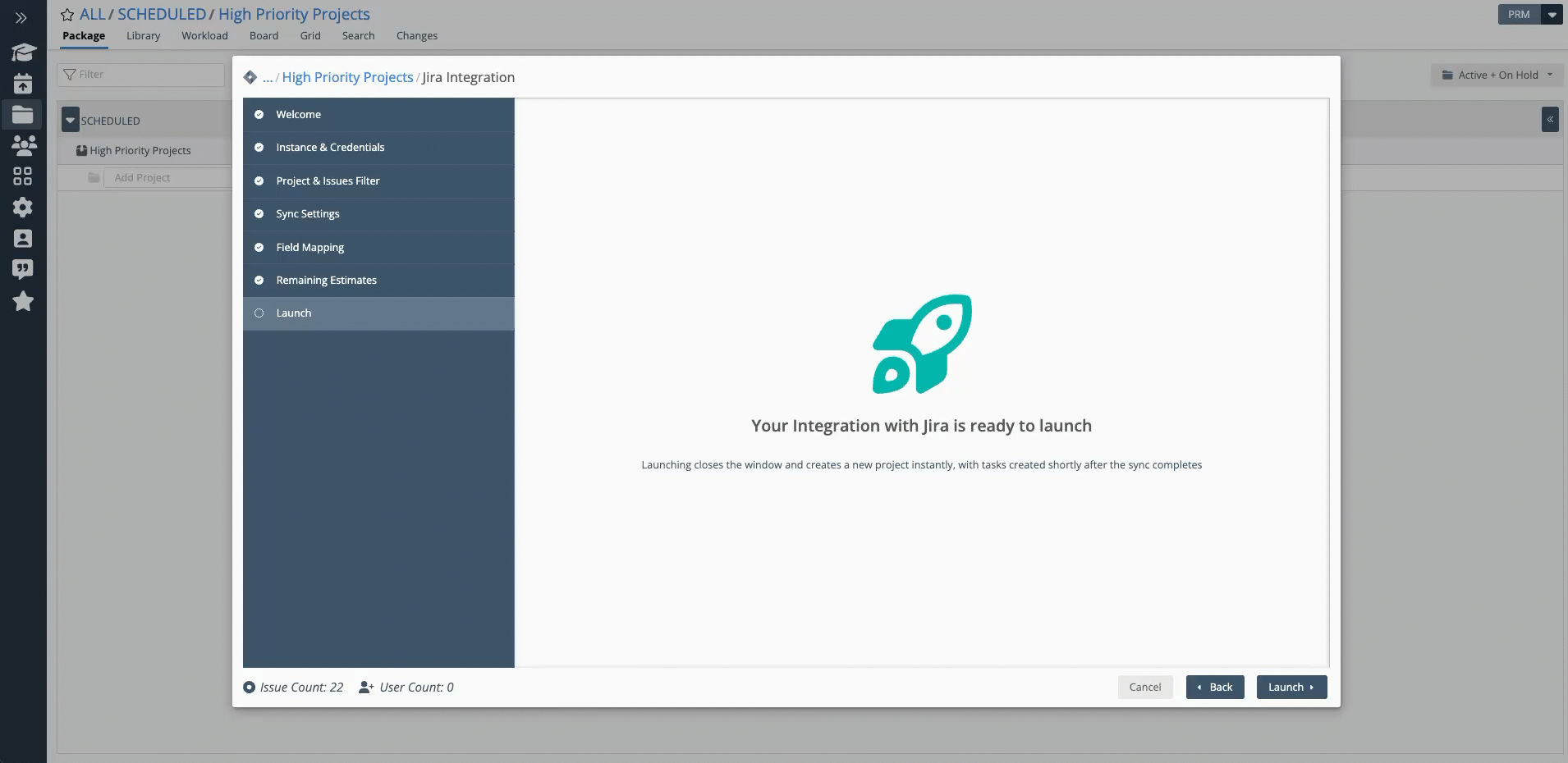Open the feedback speech bubble icon
Image resolution: width=1568 pixels, height=763 pixels.
[x=23, y=269]
